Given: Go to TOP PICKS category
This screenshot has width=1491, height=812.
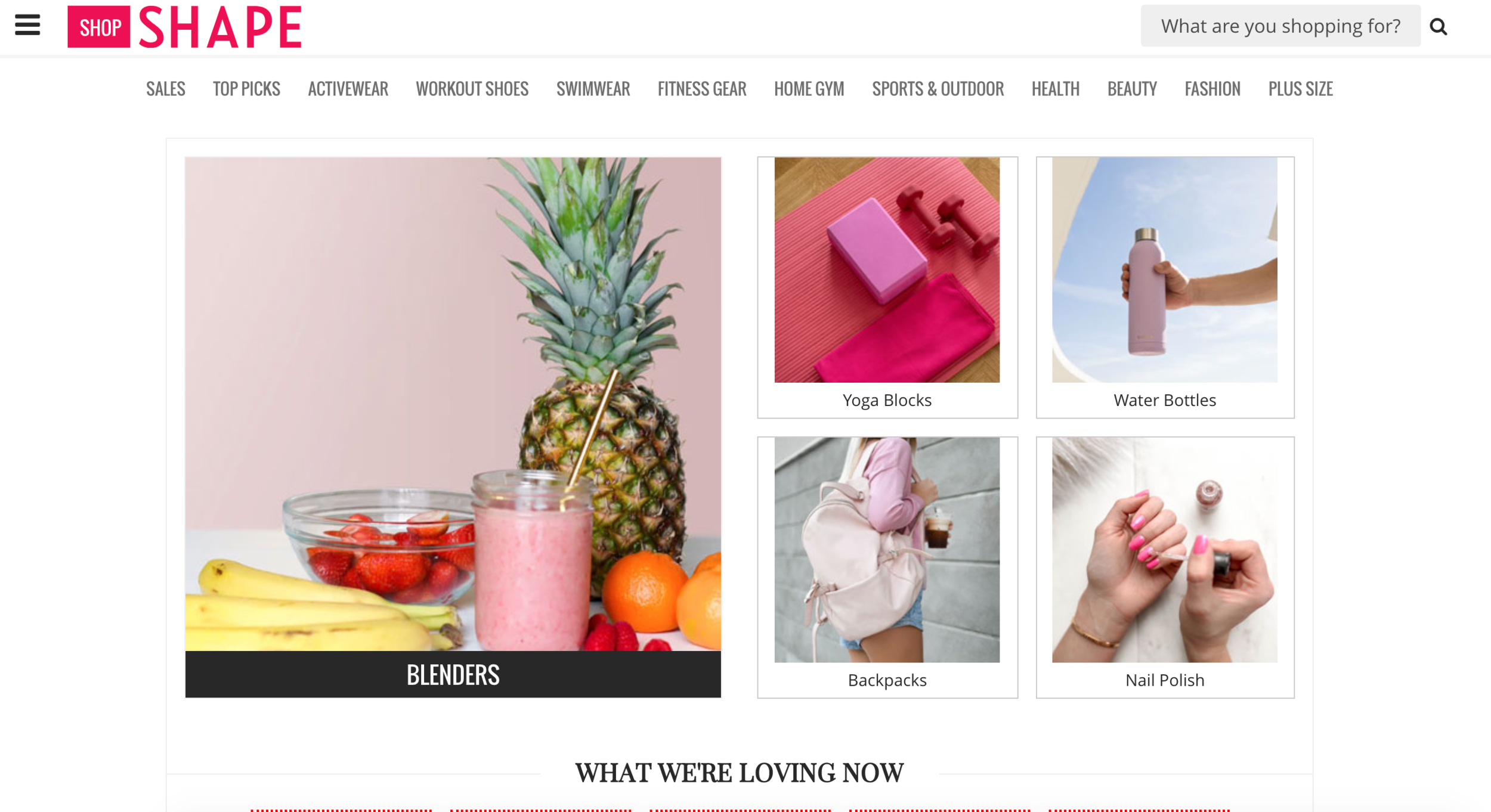Looking at the screenshot, I should (x=246, y=89).
